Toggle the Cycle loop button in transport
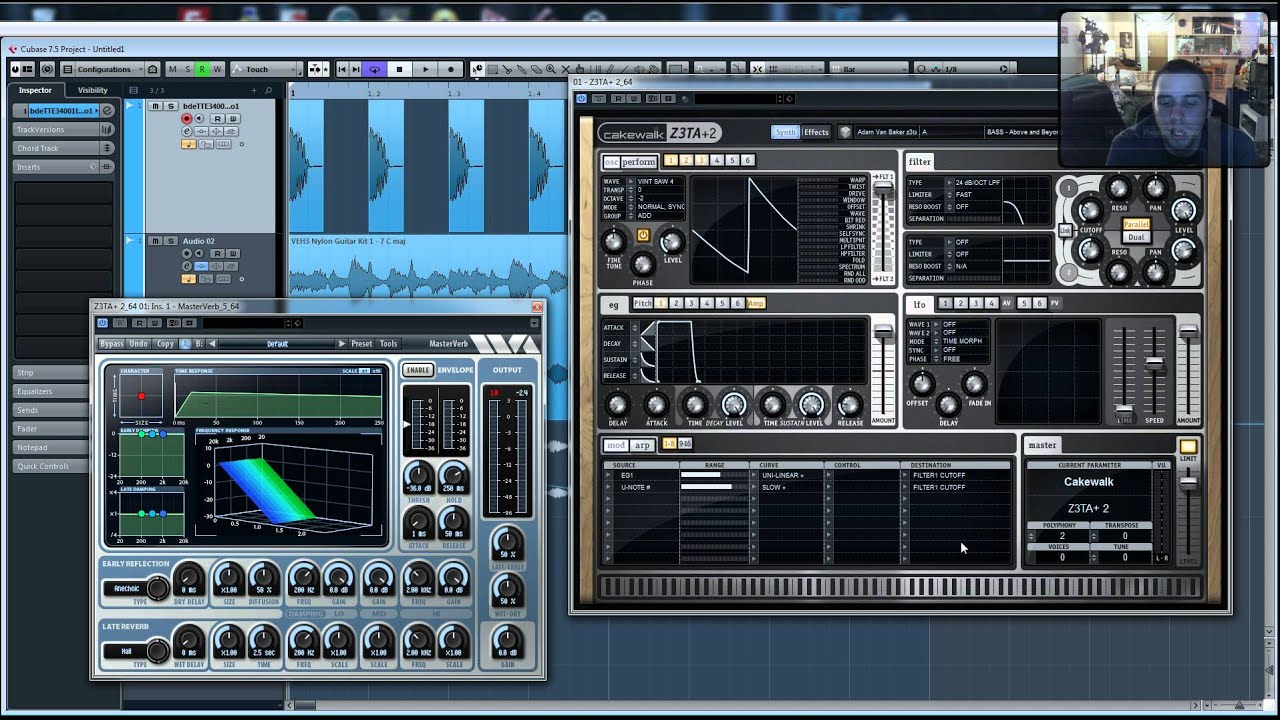Viewport: 1280px width, 720px height. (375, 69)
